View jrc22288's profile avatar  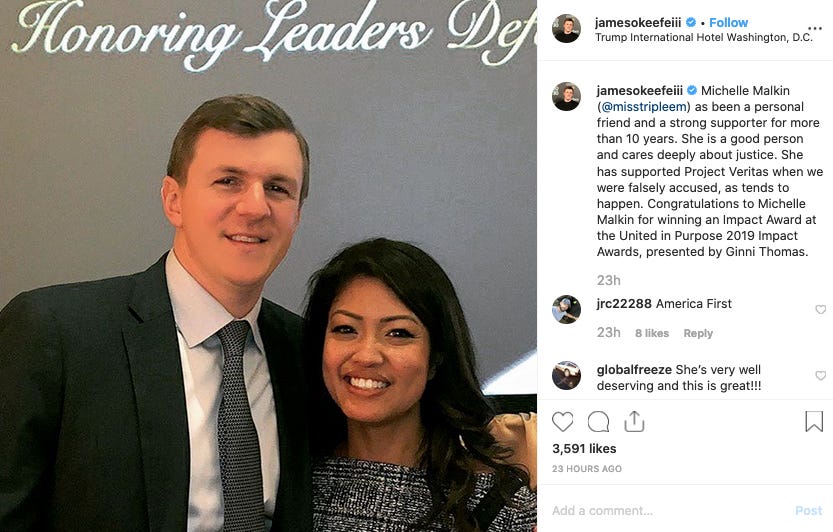pos(566,309)
